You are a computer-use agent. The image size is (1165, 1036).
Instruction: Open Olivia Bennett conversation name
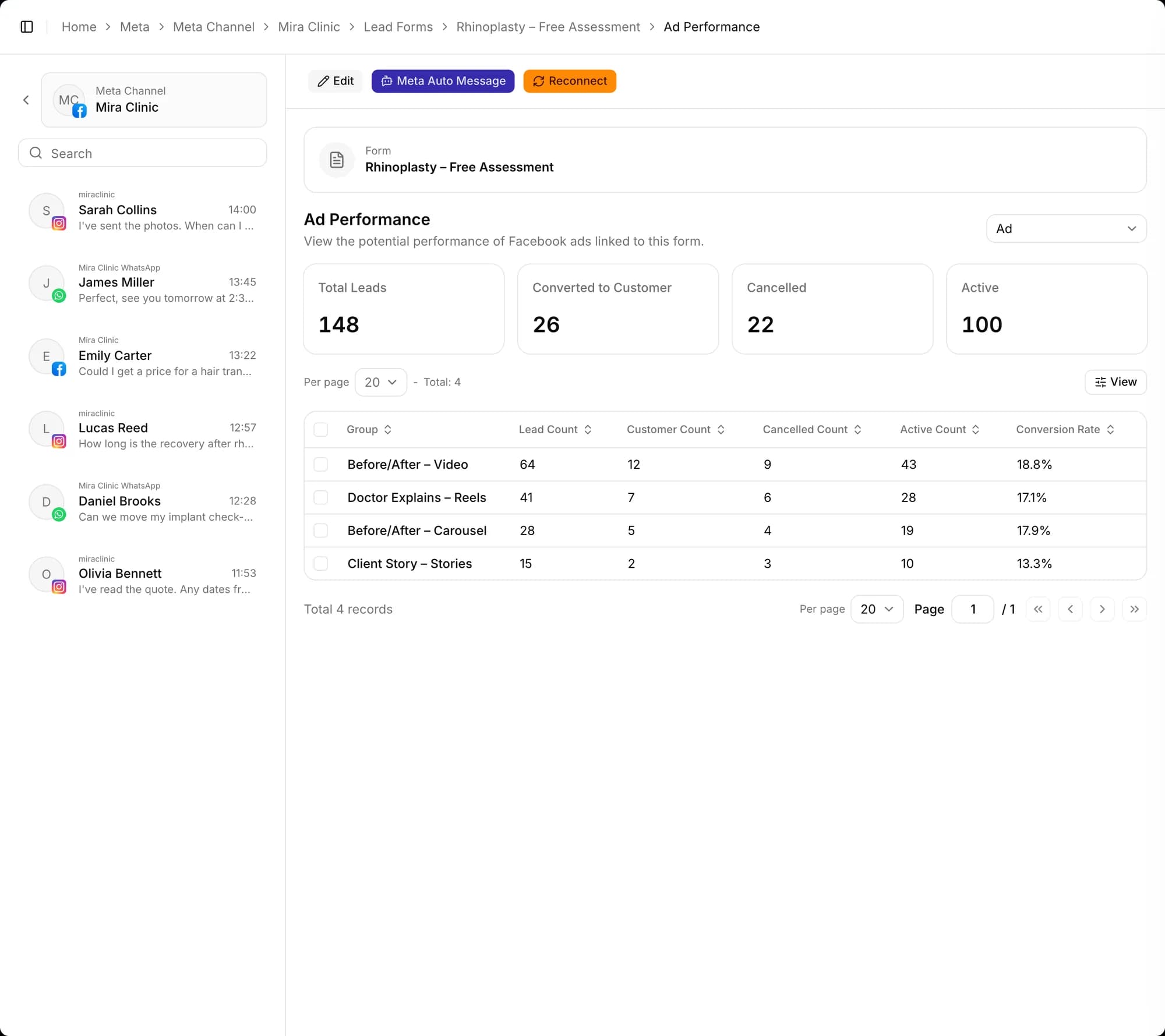click(x=120, y=574)
